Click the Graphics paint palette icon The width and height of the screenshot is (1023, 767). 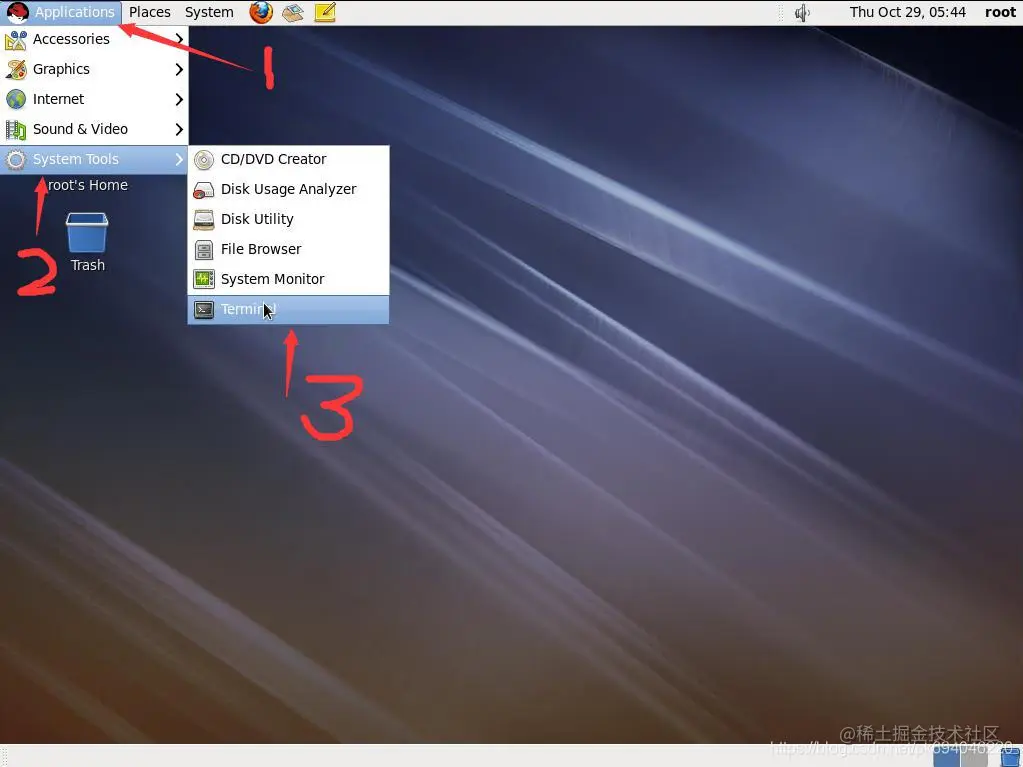[16, 69]
